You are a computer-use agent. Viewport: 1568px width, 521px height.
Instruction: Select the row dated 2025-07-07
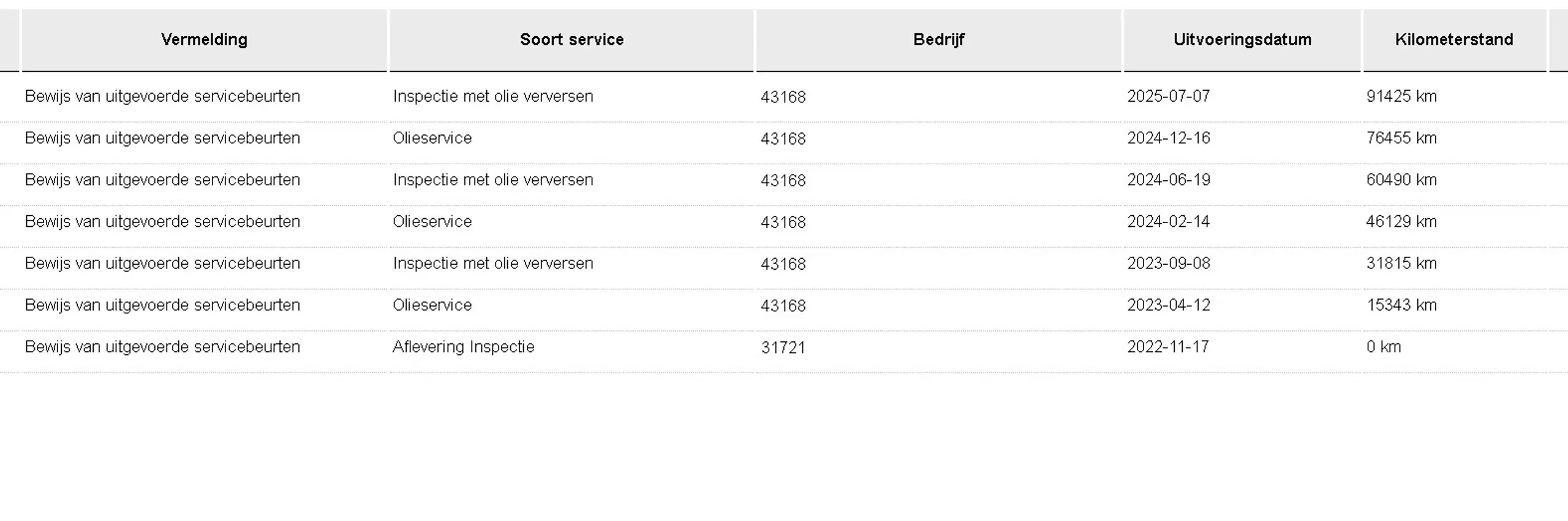pos(784,97)
